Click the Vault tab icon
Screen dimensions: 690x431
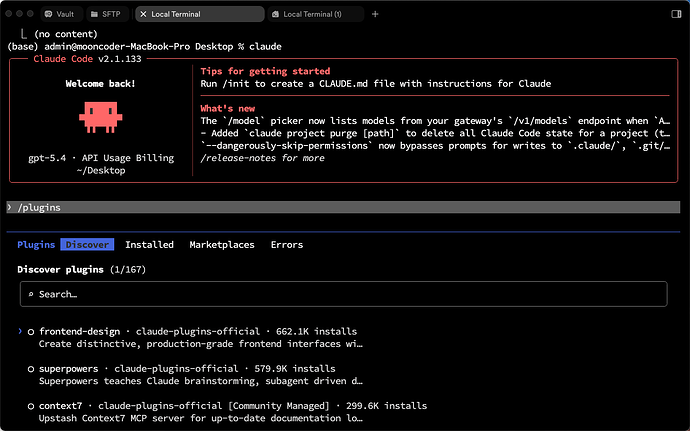(x=49, y=14)
